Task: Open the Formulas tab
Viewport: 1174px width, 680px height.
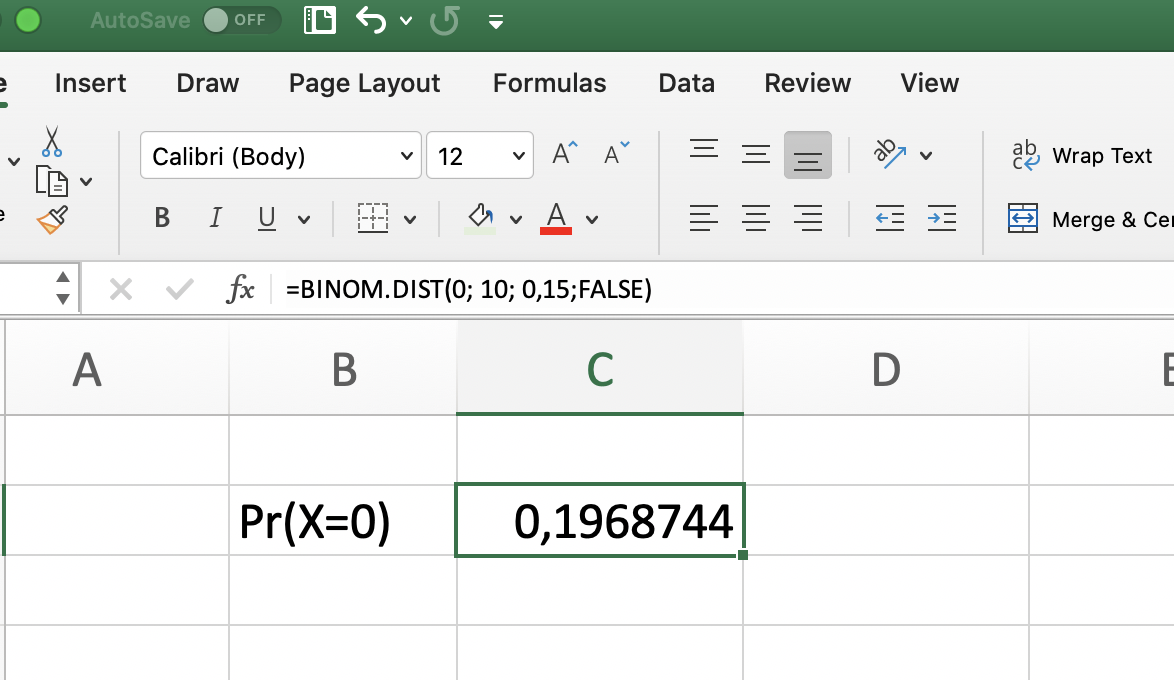Action: [x=549, y=83]
